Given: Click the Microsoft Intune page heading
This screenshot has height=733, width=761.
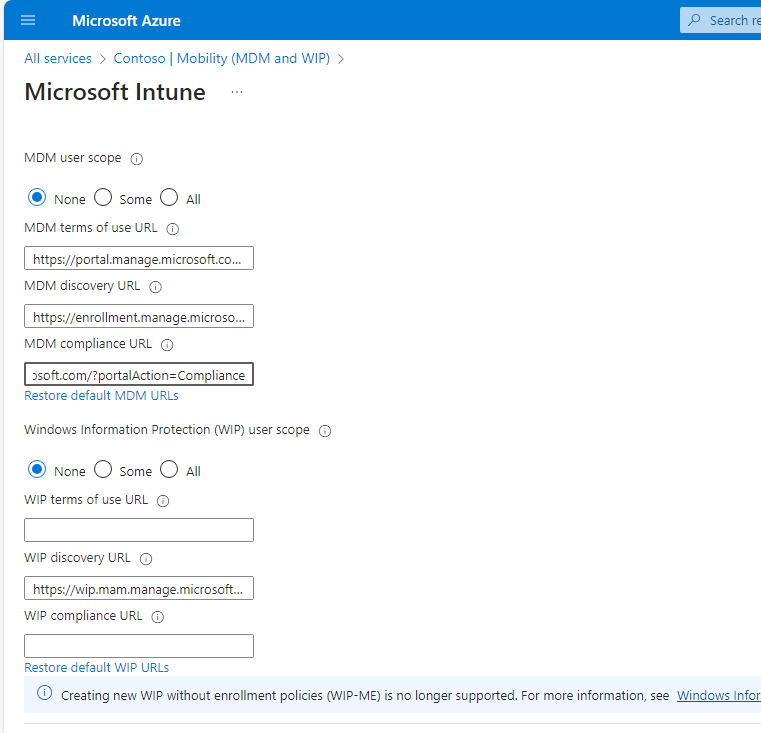Looking at the screenshot, I should (115, 92).
